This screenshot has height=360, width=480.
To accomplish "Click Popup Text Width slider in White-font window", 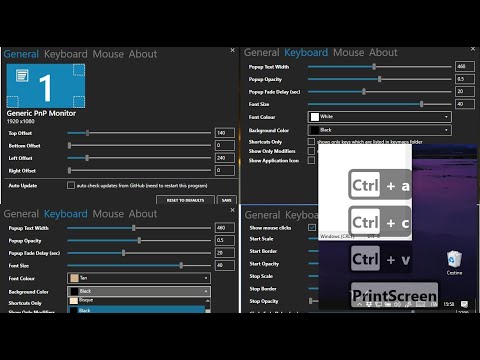I will [374, 67].
